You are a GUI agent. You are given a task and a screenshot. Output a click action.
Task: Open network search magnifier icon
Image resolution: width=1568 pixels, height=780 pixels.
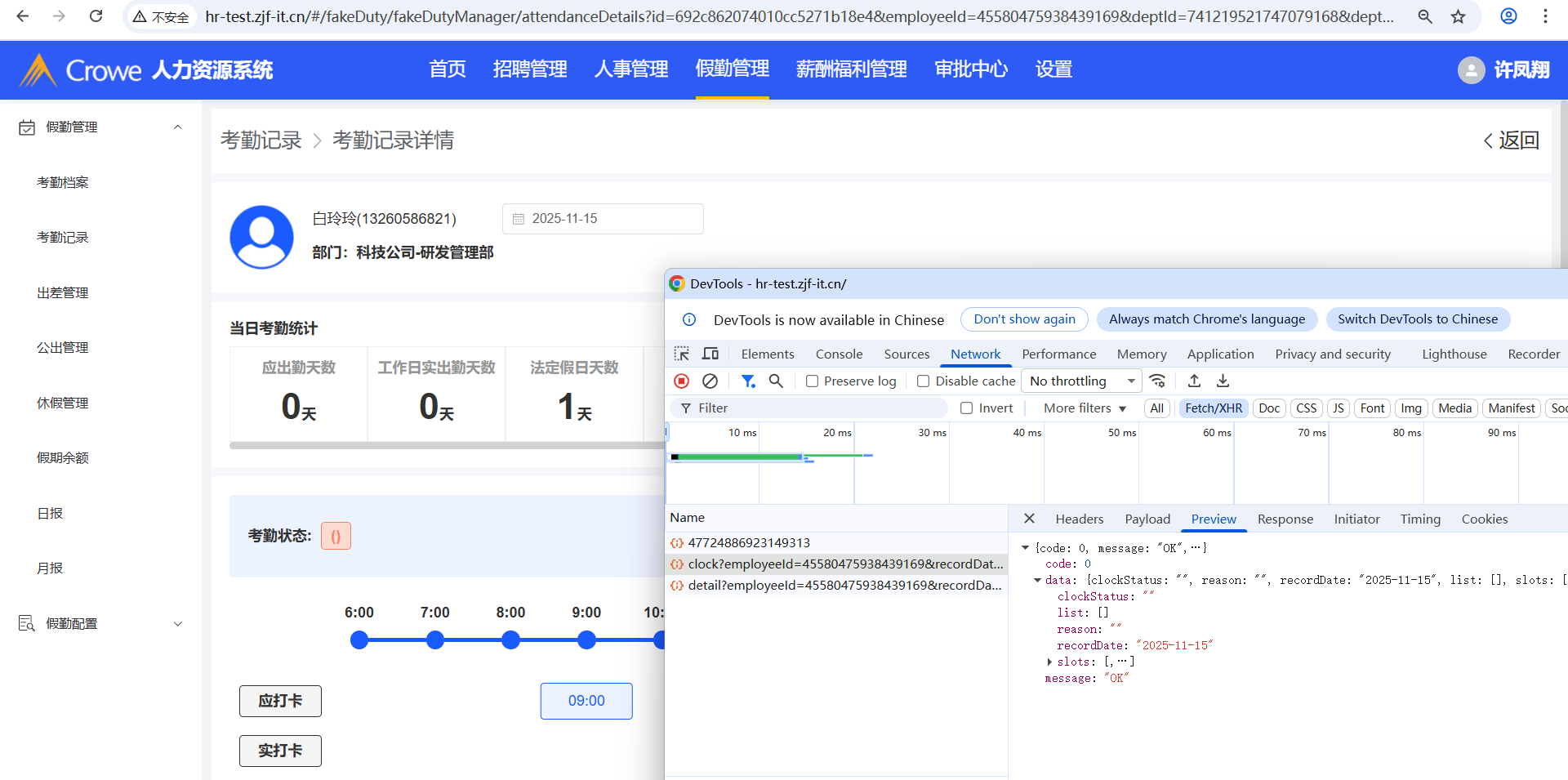pos(776,381)
